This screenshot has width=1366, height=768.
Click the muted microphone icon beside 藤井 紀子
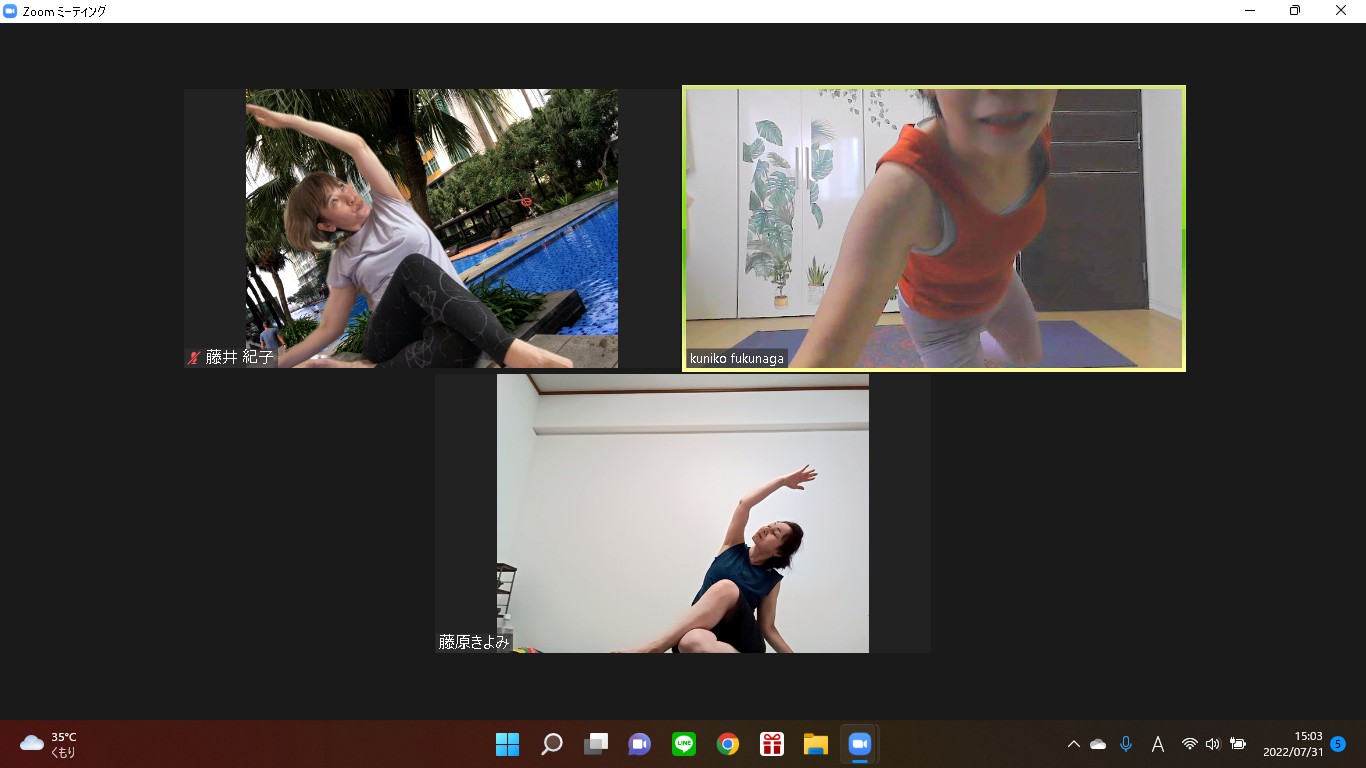click(x=194, y=357)
